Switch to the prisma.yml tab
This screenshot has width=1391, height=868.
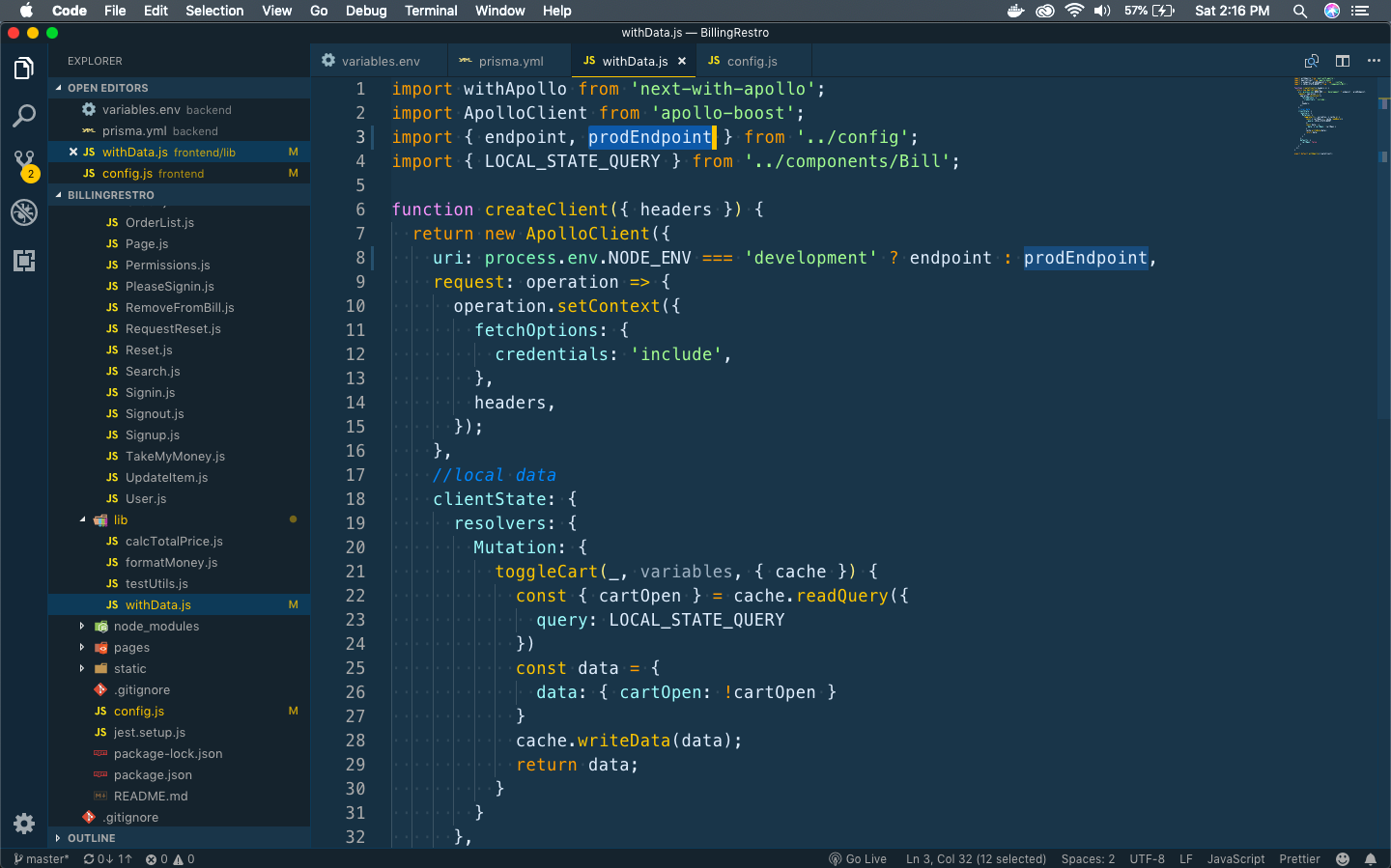(511, 61)
